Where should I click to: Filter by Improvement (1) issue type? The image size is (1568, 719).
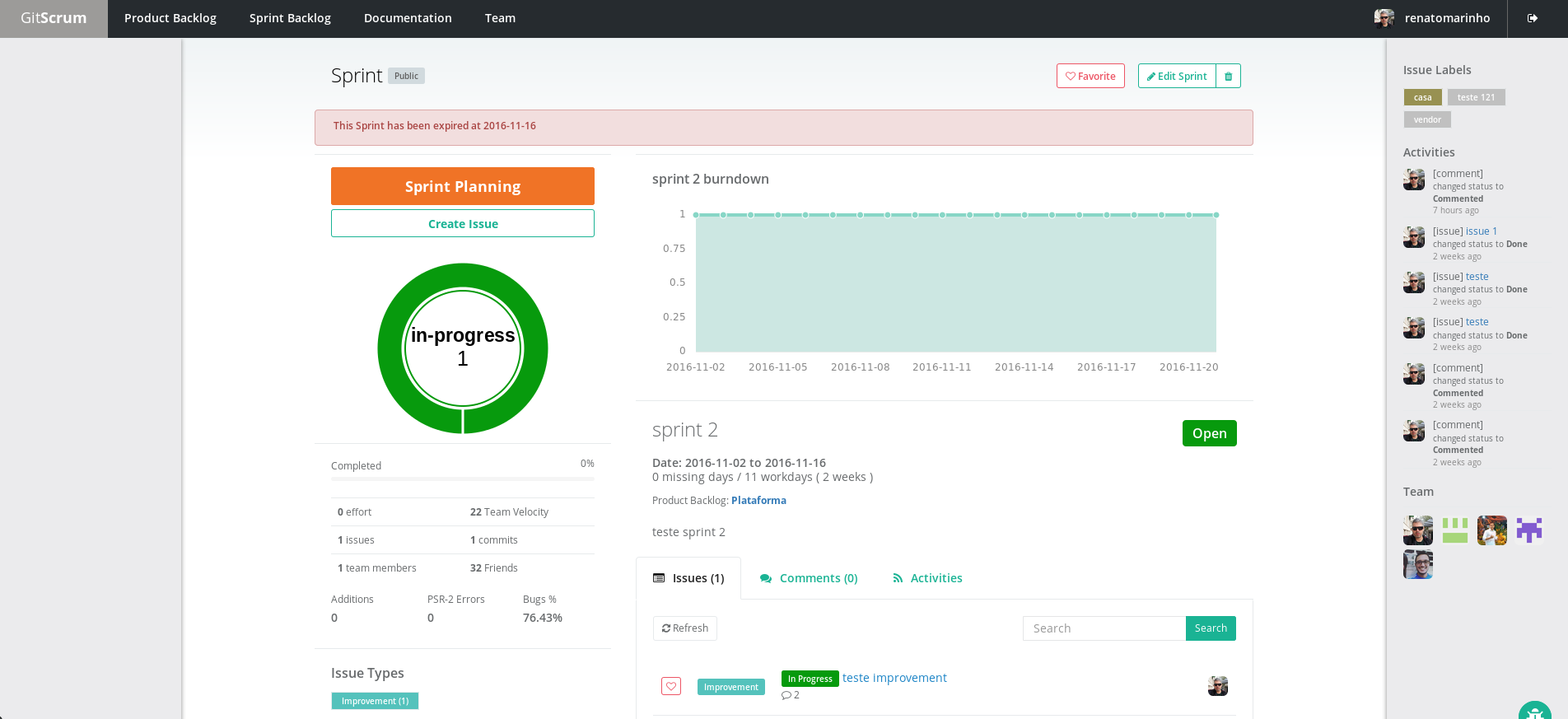click(375, 701)
